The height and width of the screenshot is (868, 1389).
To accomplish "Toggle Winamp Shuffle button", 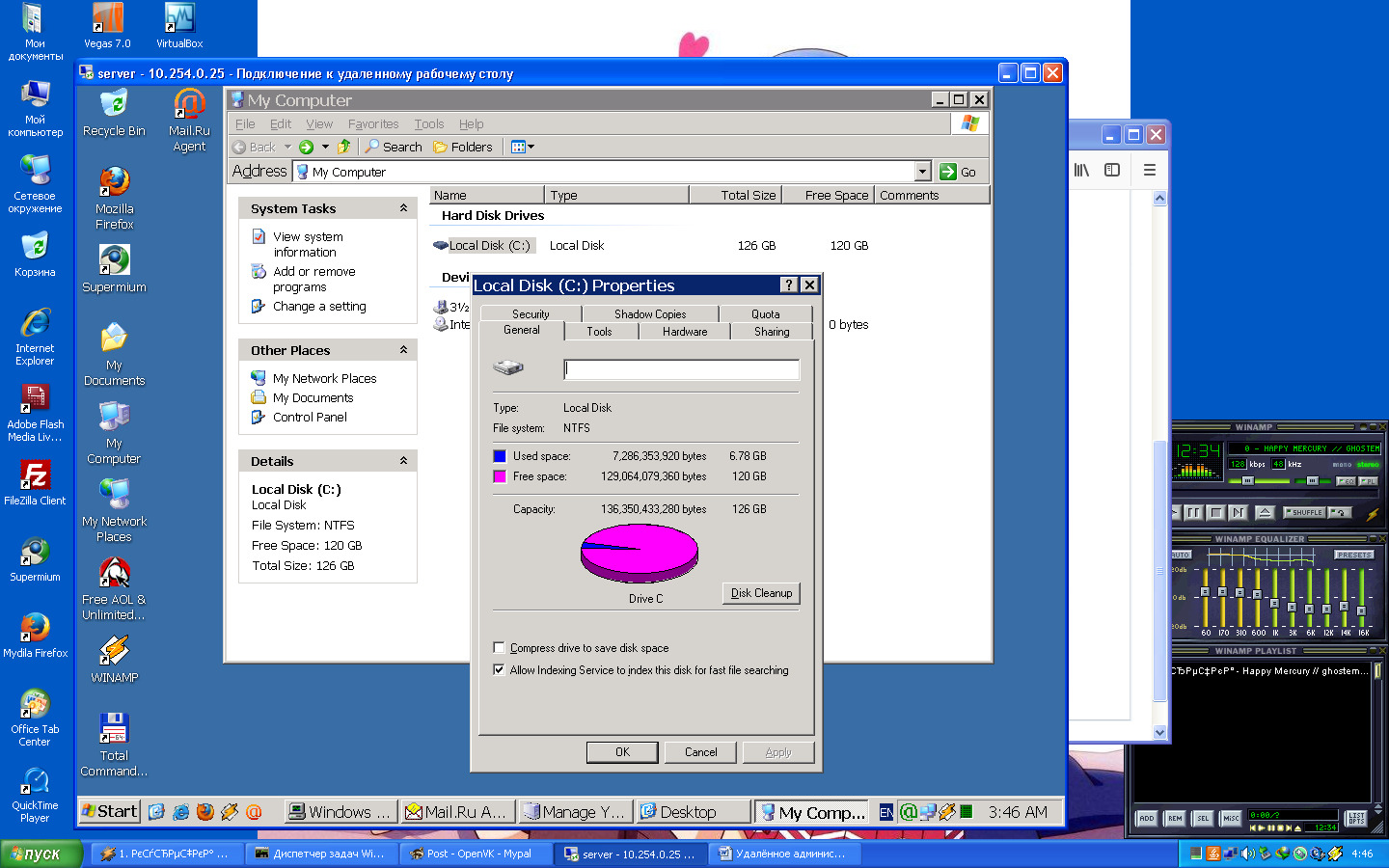I will [1303, 513].
